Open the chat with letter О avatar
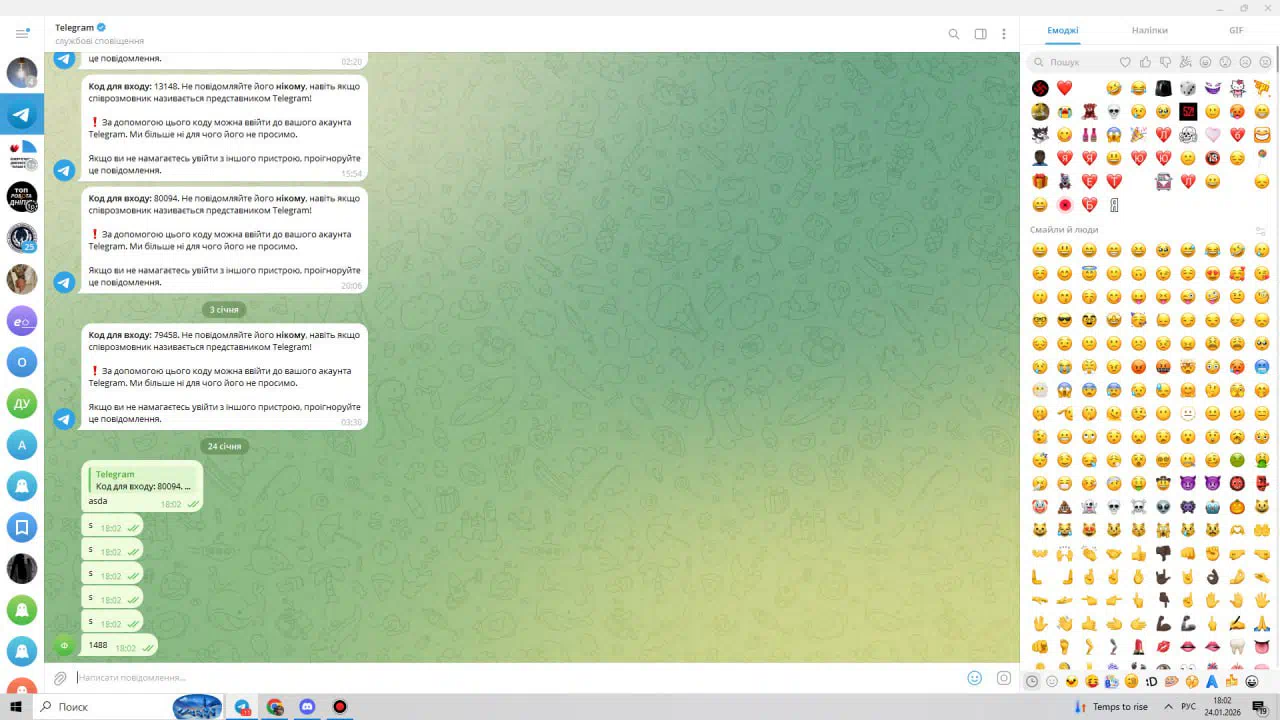Screen dimensions: 1280x720 (22, 362)
